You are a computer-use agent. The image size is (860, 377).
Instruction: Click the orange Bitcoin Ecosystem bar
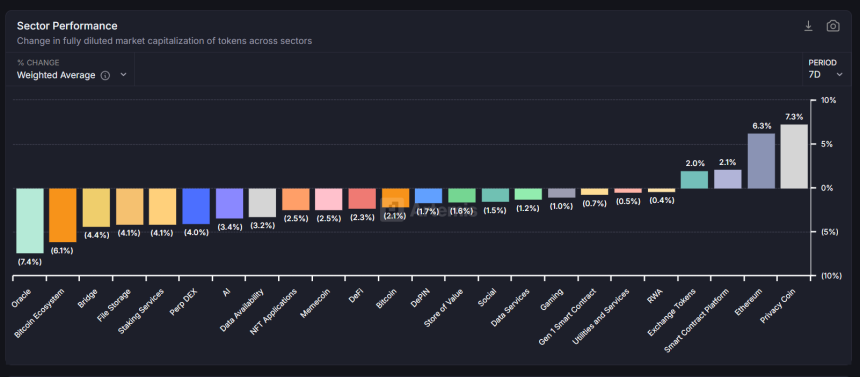63,215
